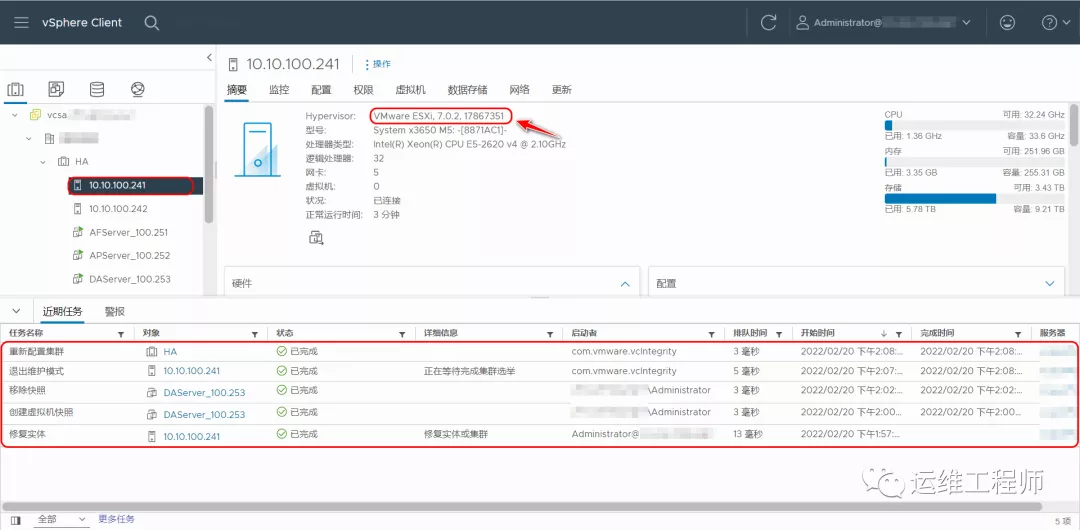Open the 监控 monitor tab

pyautogui.click(x=279, y=90)
